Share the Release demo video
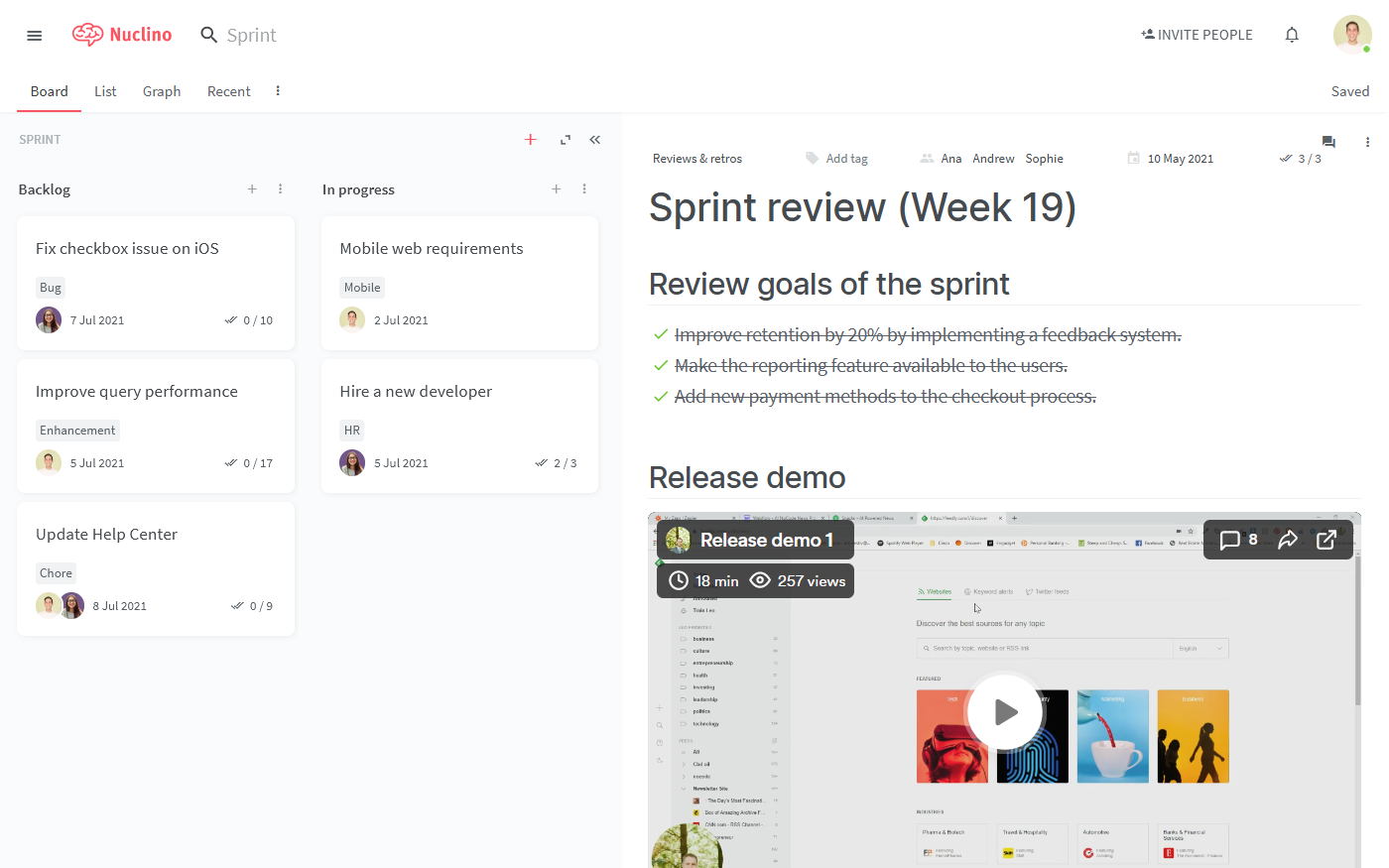 (1288, 540)
